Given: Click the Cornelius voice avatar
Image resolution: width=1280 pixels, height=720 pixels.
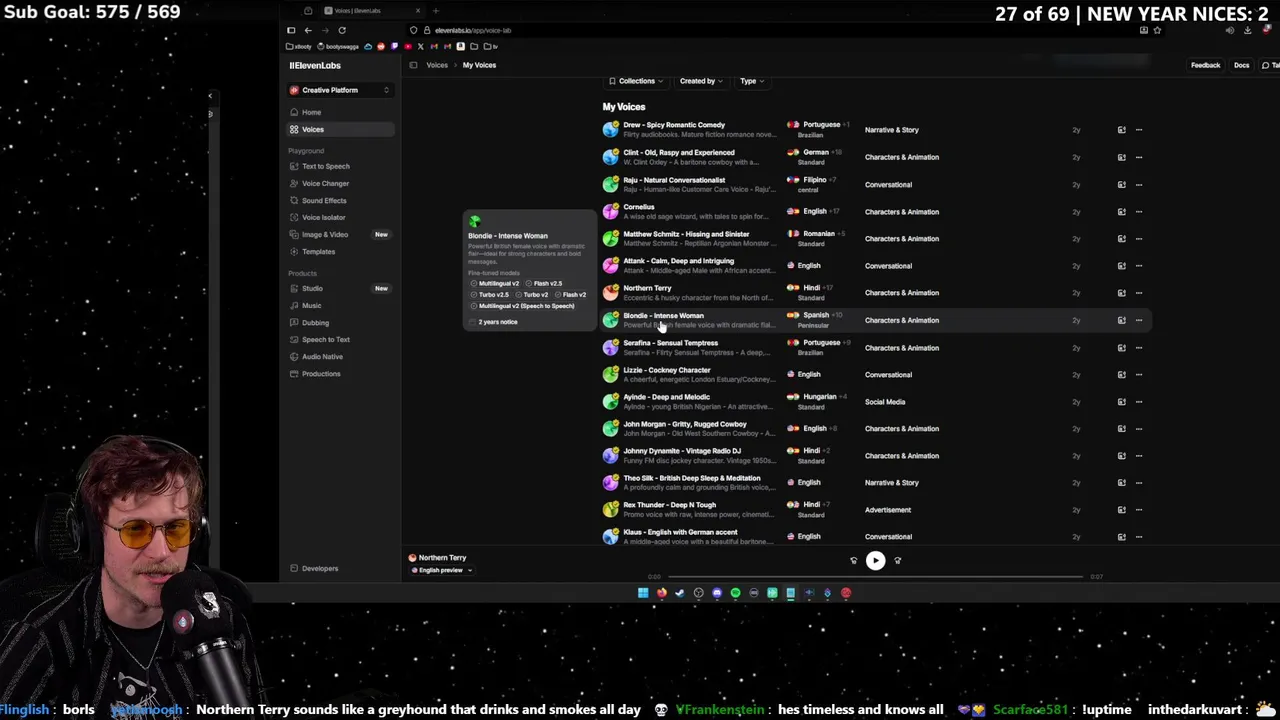Looking at the screenshot, I should (610, 211).
